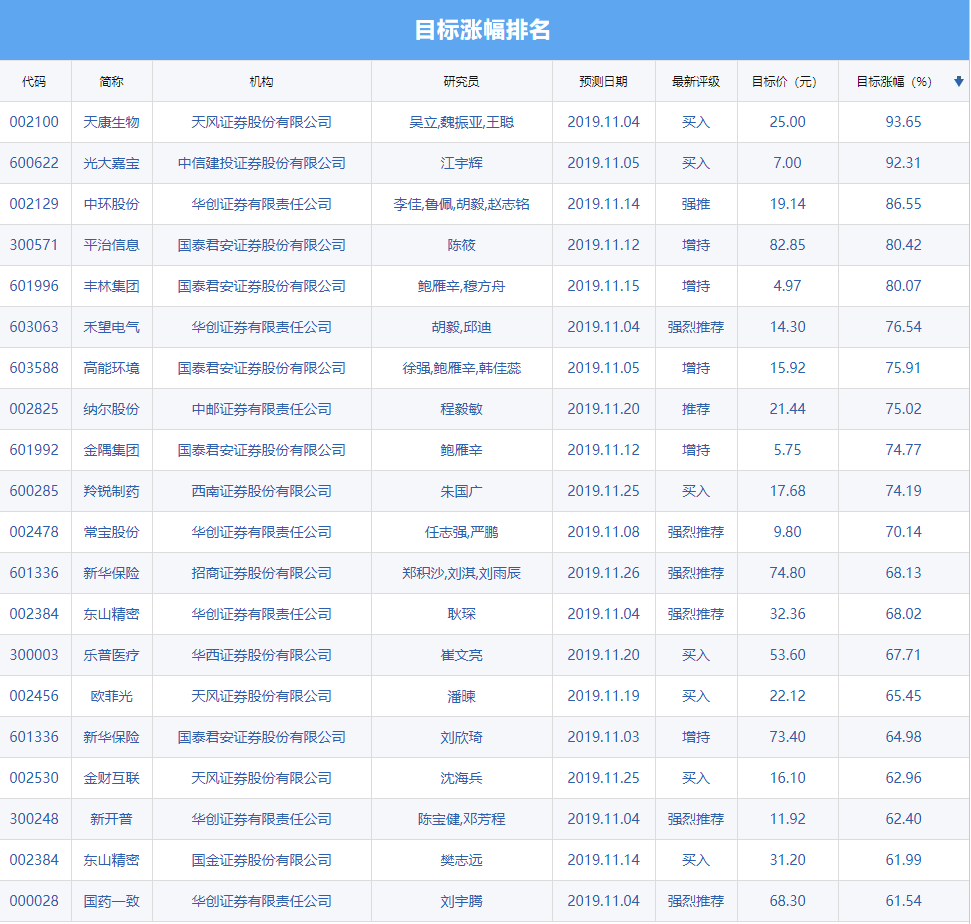Select researcher 徐强,鲍雁辛,韩佳蕊

coord(461,368)
